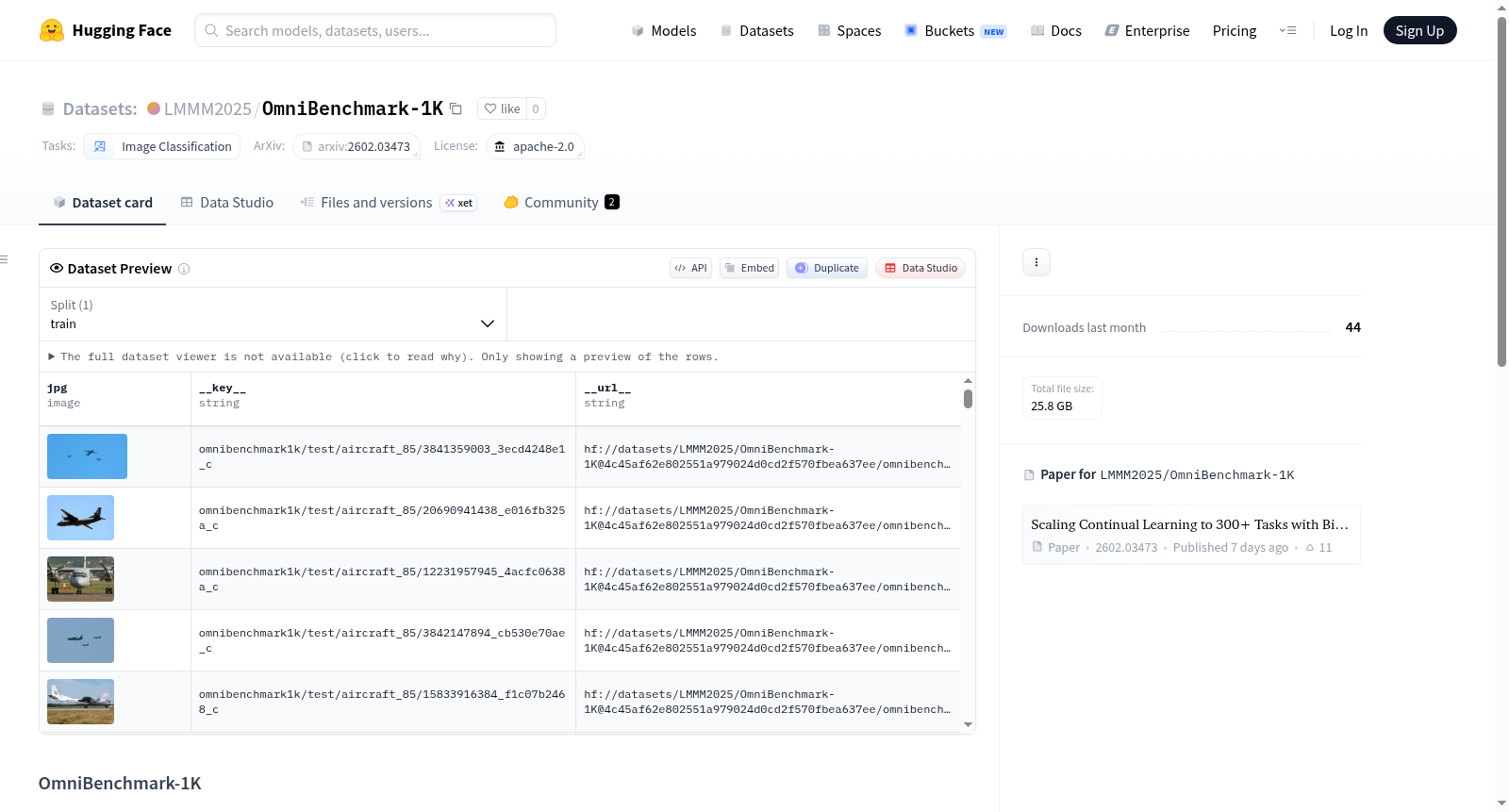Screen dimensions: 1509x812
Task: Click the apache-2.0 license tag
Action: pos(535,146)
